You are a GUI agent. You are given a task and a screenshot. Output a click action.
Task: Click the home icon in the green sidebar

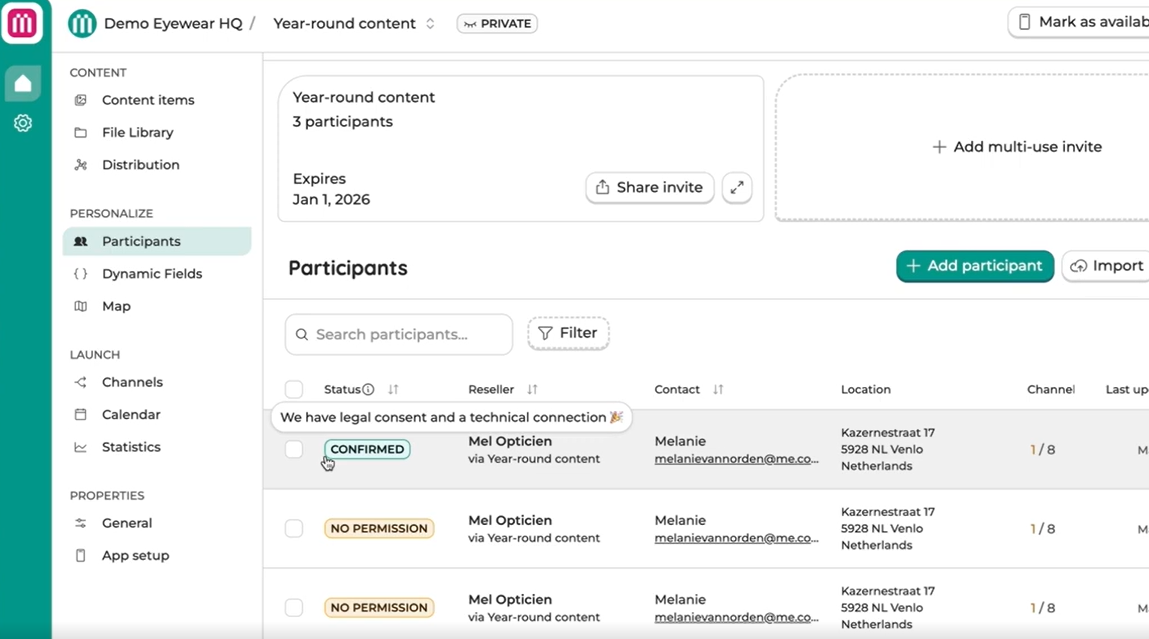click(x=23, y=83)
